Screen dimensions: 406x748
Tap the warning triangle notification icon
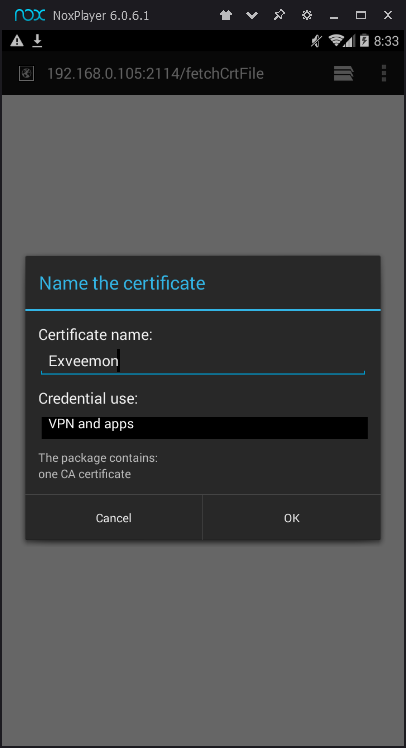(x=17, y=41)
